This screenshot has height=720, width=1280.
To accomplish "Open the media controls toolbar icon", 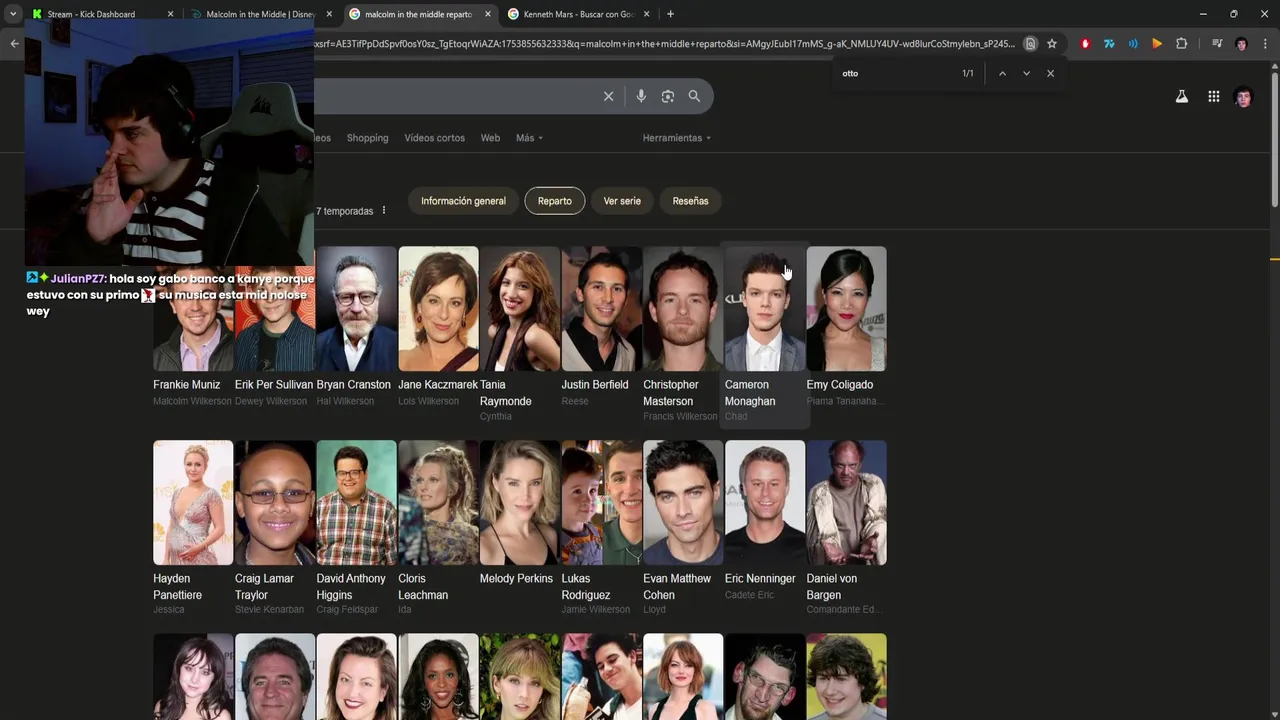I will (x=1217, y=44).
